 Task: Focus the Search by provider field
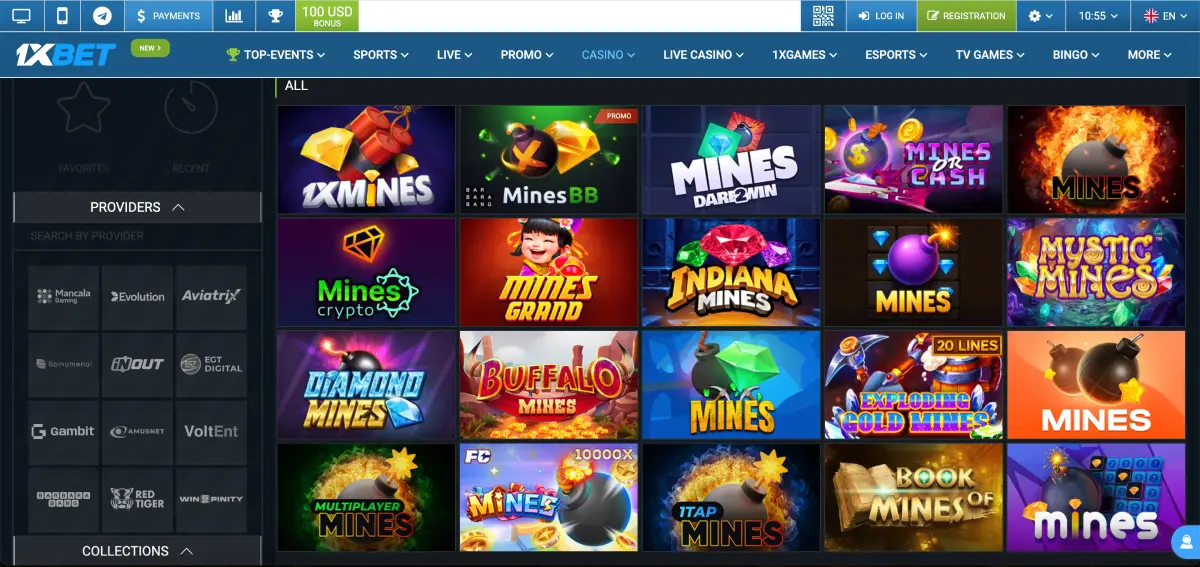pos(137,236)
